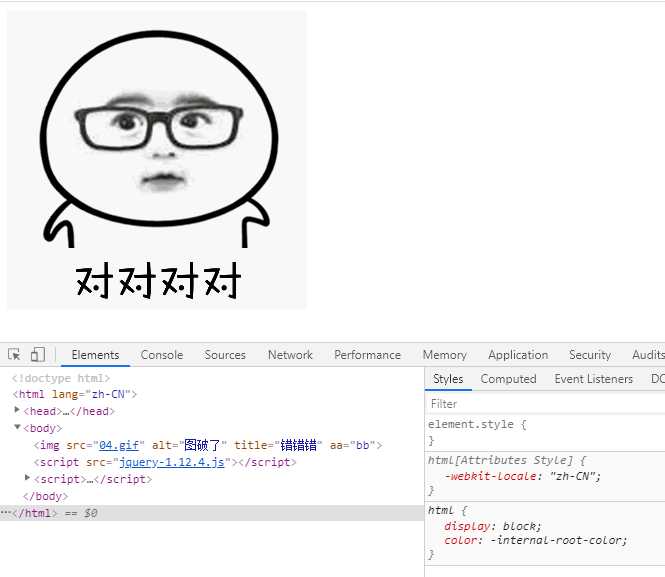Image resolution: width=665 pixels, height=577 pixels.
Task: Open the 04.gif source link
Action: pos(119,445)
